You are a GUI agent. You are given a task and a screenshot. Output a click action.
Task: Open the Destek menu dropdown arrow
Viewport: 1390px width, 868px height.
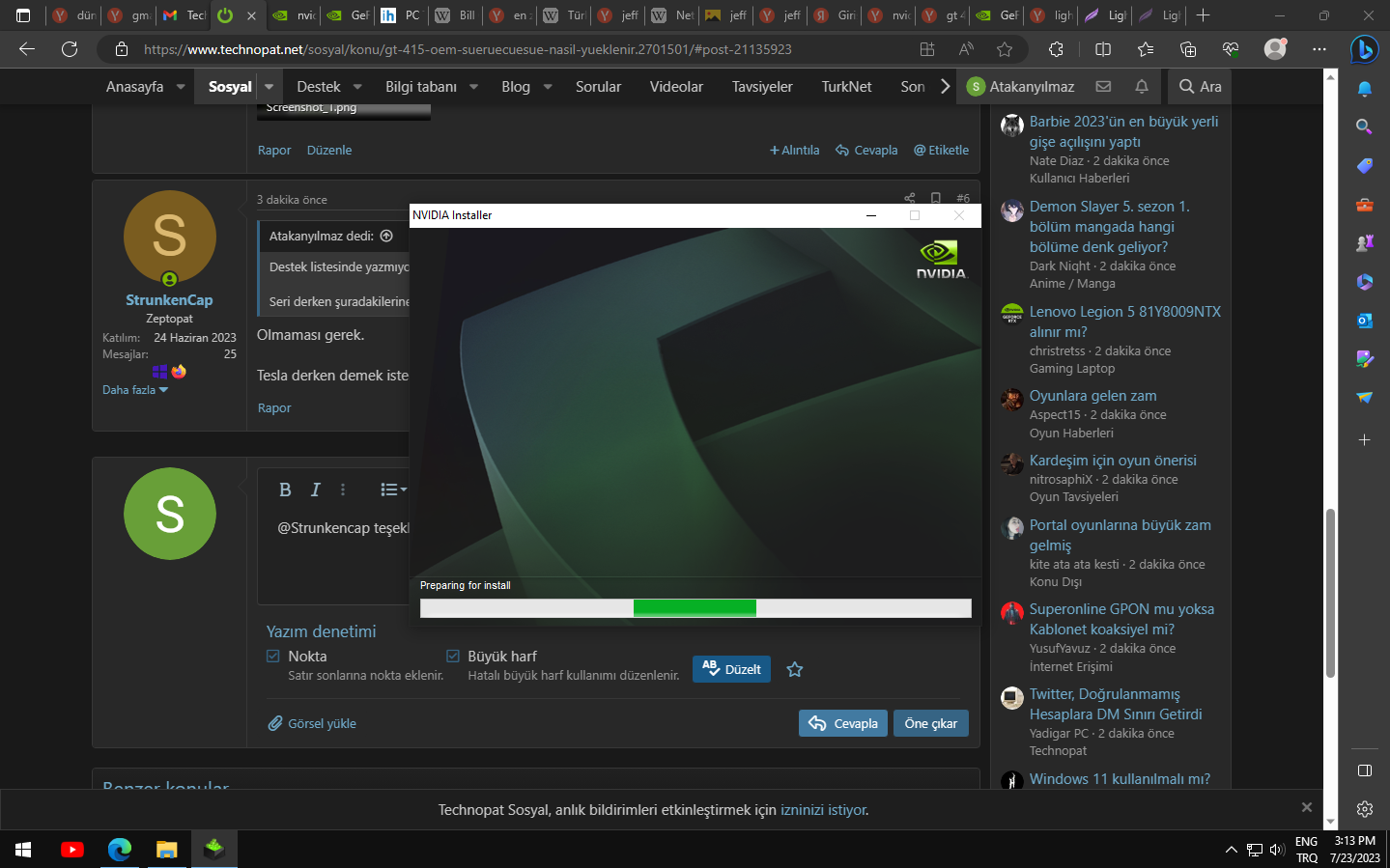pyautogui.click(x=357, y=87)
